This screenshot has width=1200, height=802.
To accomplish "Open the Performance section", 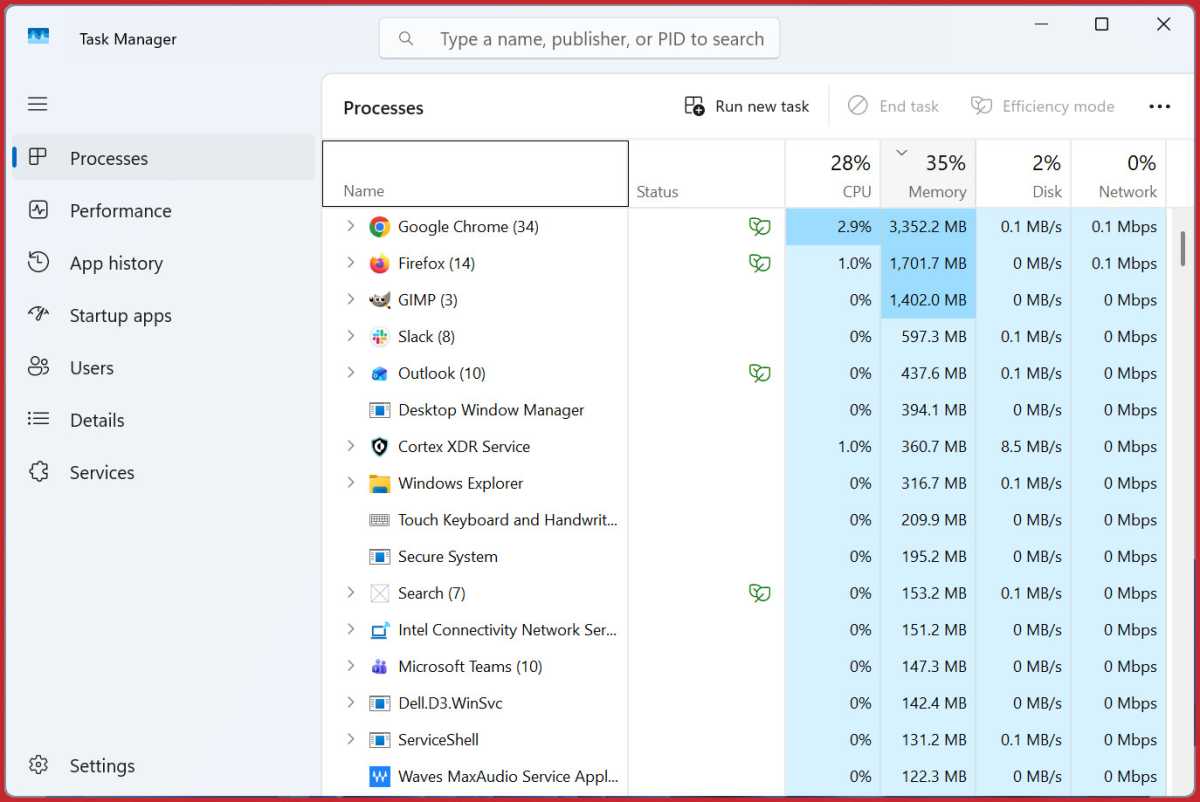I will point(120,210).
